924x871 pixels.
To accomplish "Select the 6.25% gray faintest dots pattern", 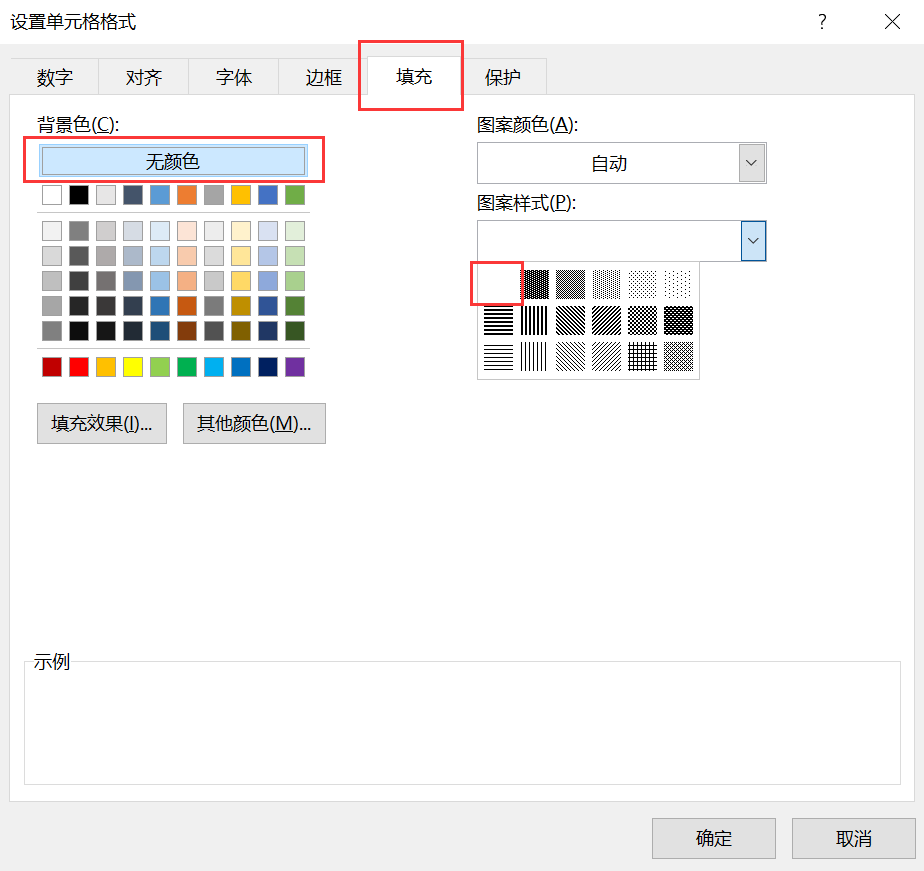I will coord(678,284).
